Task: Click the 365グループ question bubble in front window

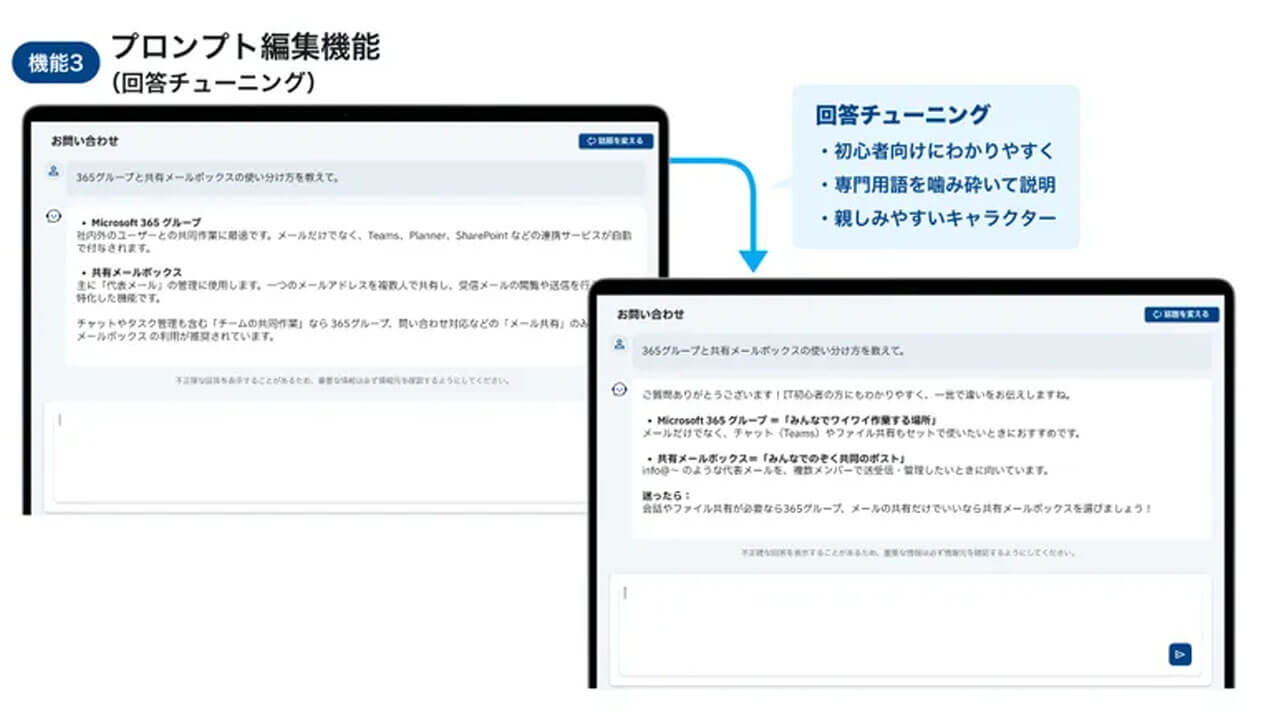Action: coord(921,351)
